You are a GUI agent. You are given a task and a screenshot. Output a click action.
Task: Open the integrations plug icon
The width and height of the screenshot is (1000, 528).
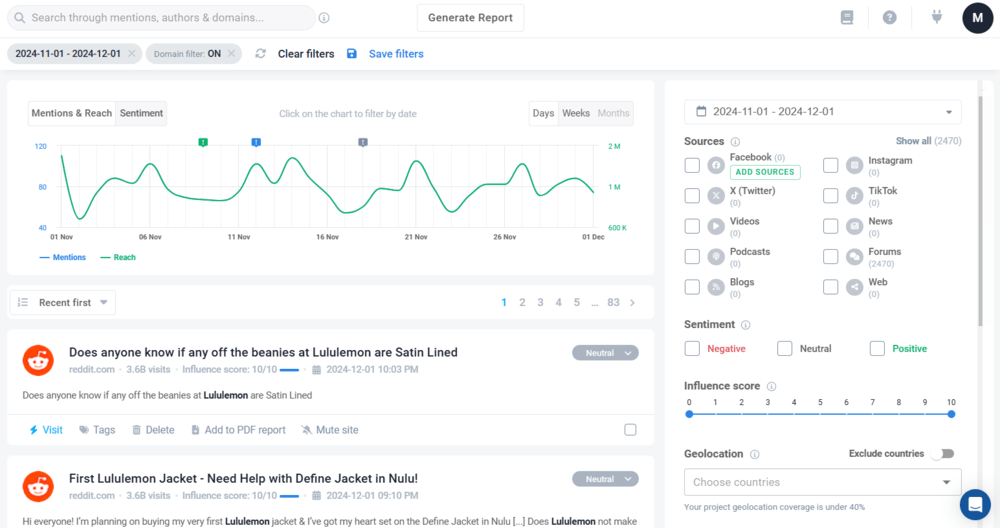coord(936,17)
